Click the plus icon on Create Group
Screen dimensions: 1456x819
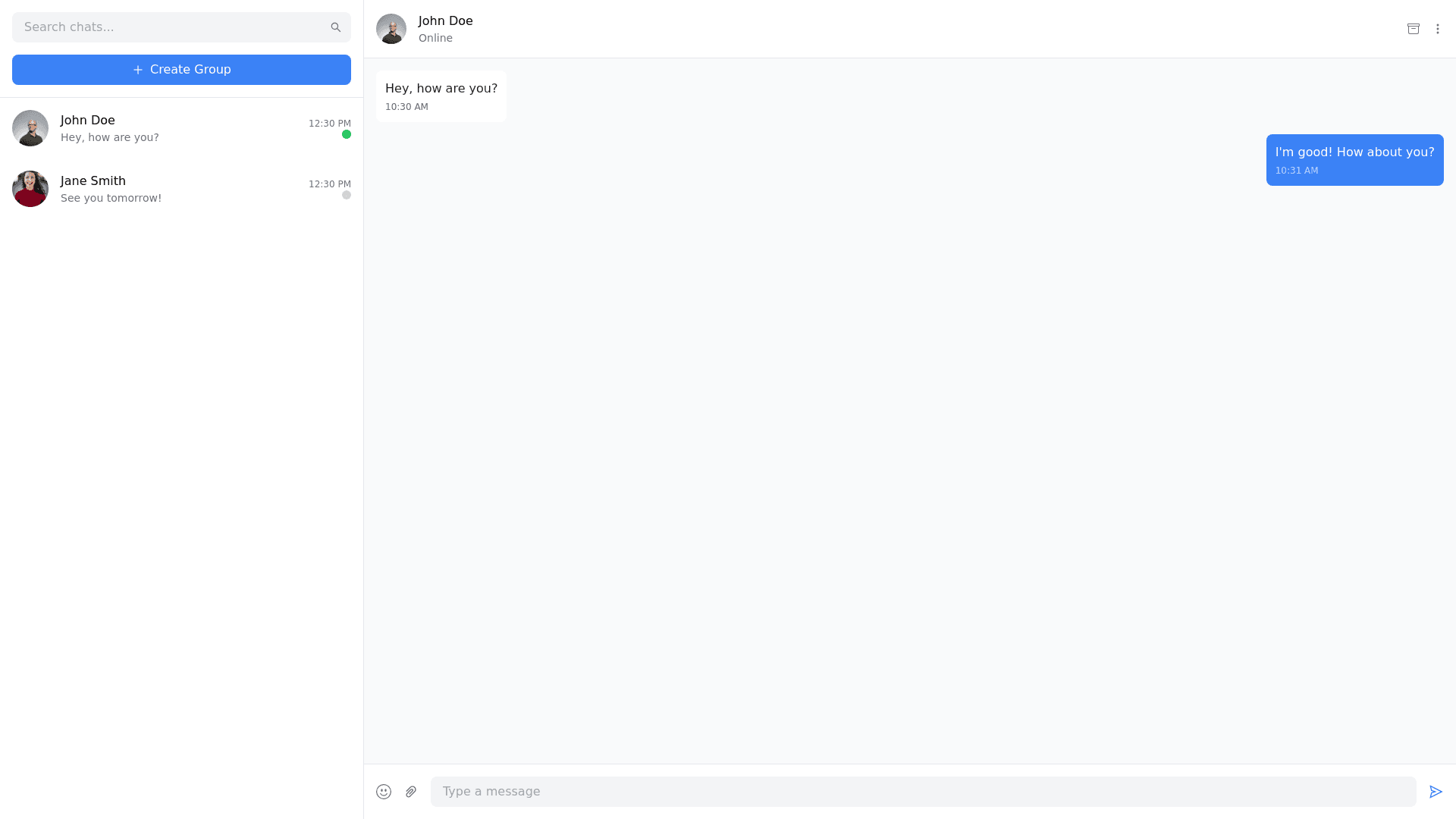coord(138,70)
